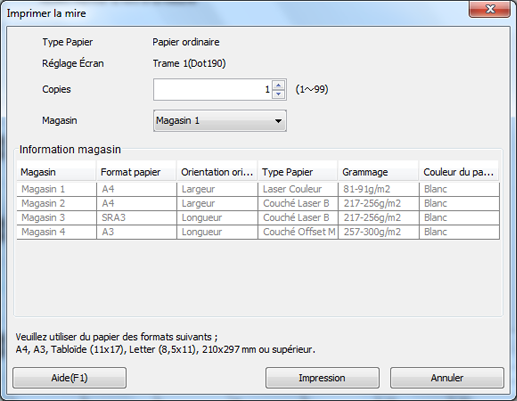Click 217-256g/m2 in the Magasin 2 row

(379, 203)
